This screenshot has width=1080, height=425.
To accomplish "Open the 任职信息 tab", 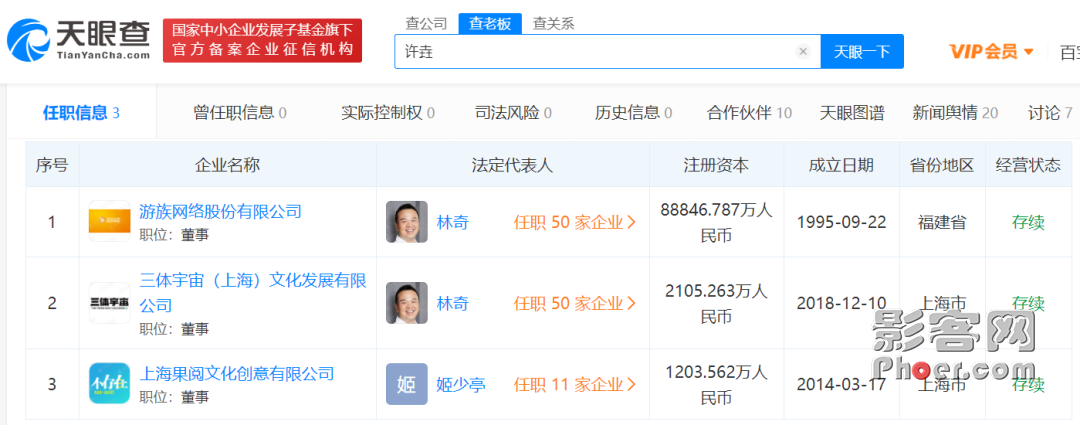I will (81, 113).
